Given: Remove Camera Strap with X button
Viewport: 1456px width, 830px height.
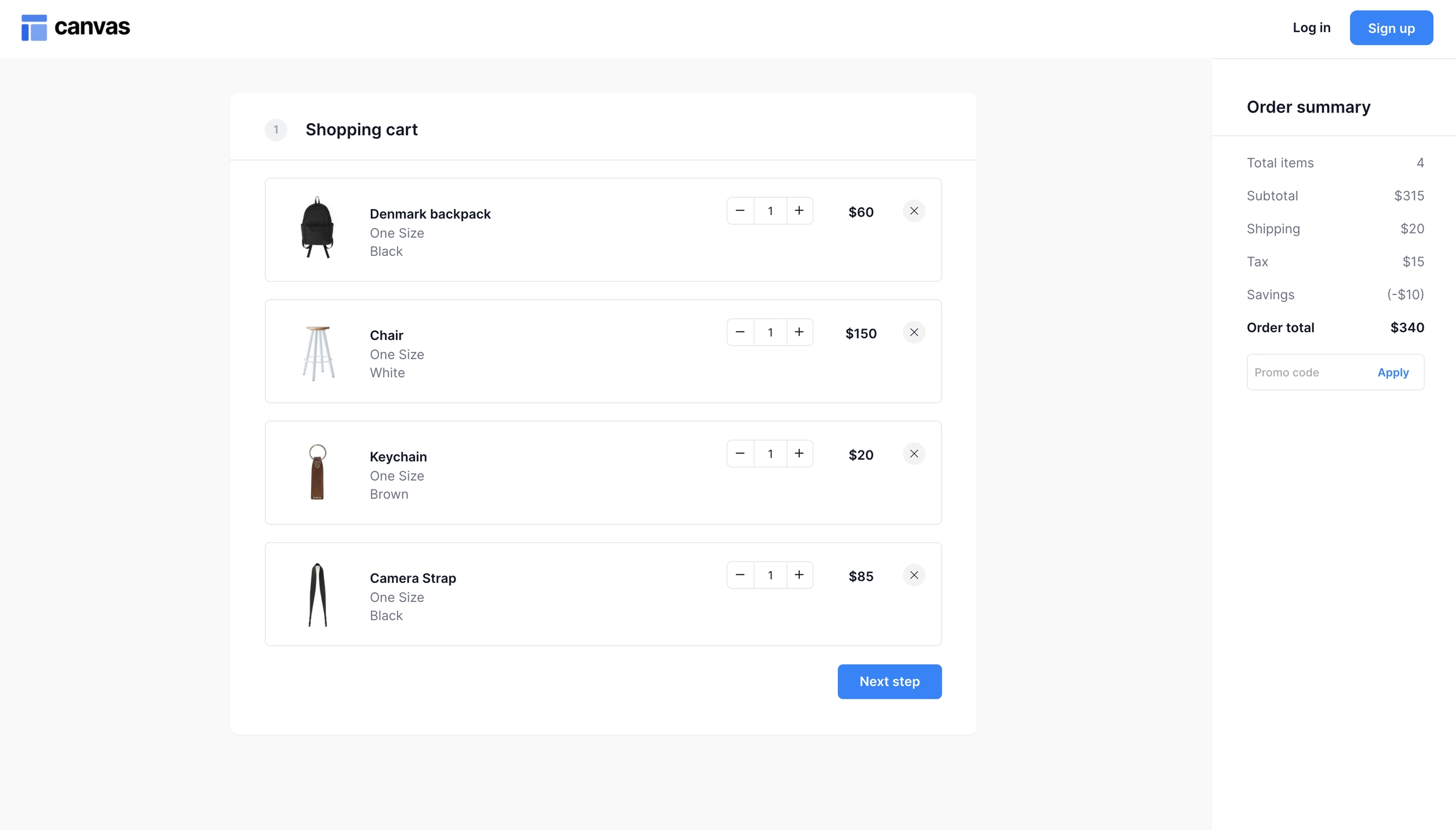Looking at the screenshot, I should tap(914, 575).
